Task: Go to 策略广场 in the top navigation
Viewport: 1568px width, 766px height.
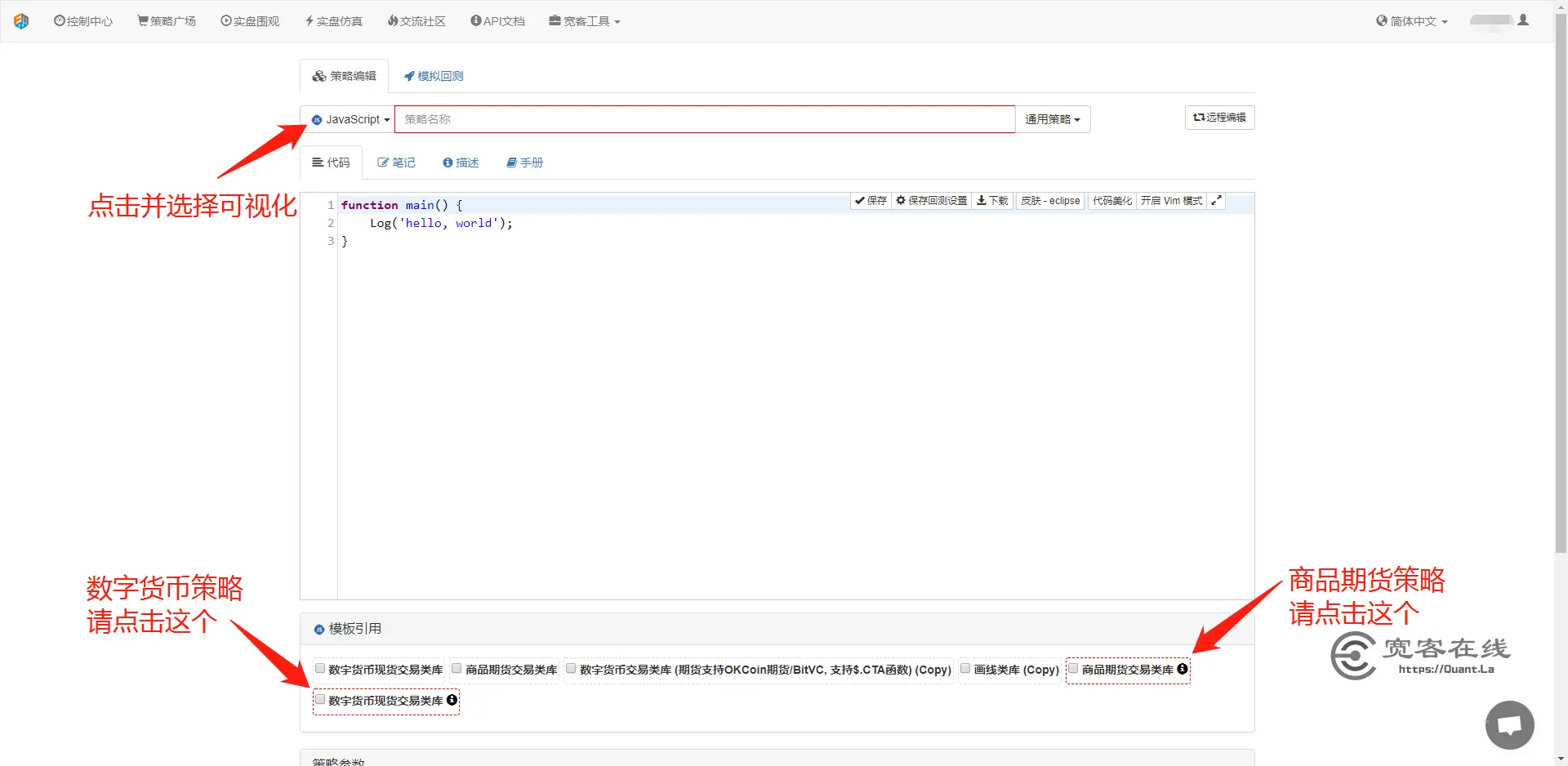Action: click(167, 21)
